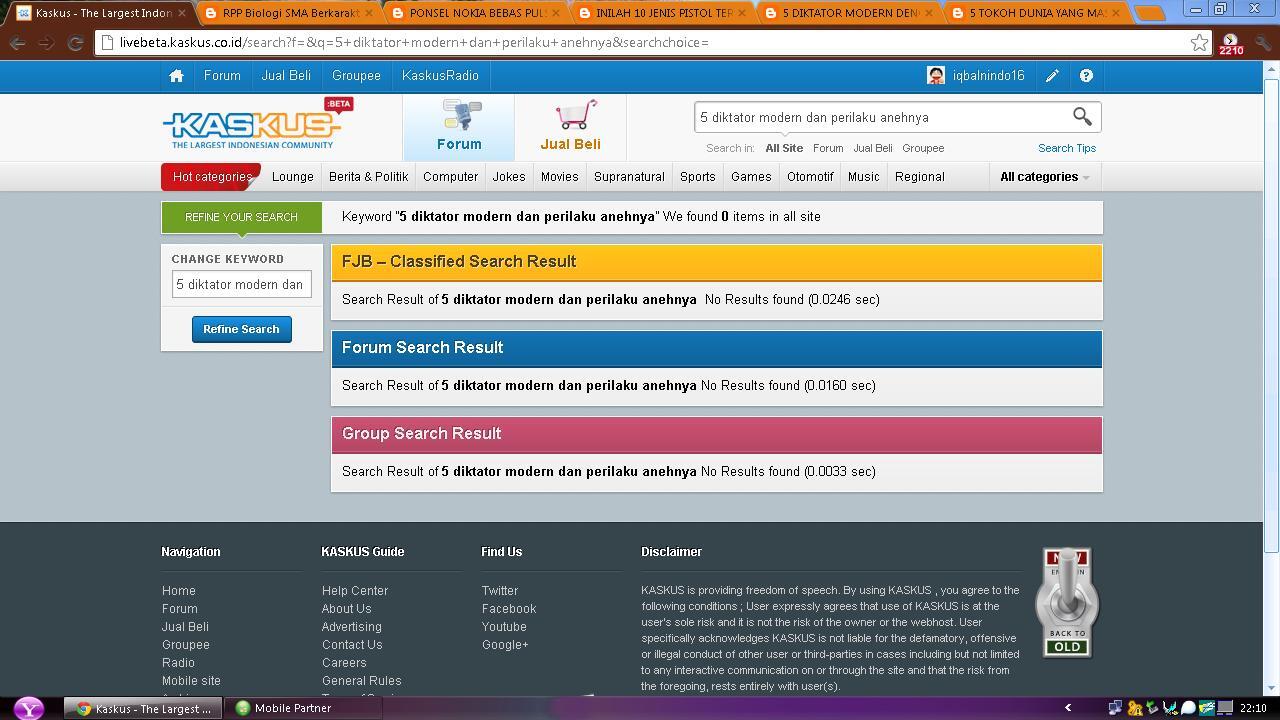The image size is (1280, 720).
Task: Click the yellow warning tray icon
Action: tap(1135, 708)
